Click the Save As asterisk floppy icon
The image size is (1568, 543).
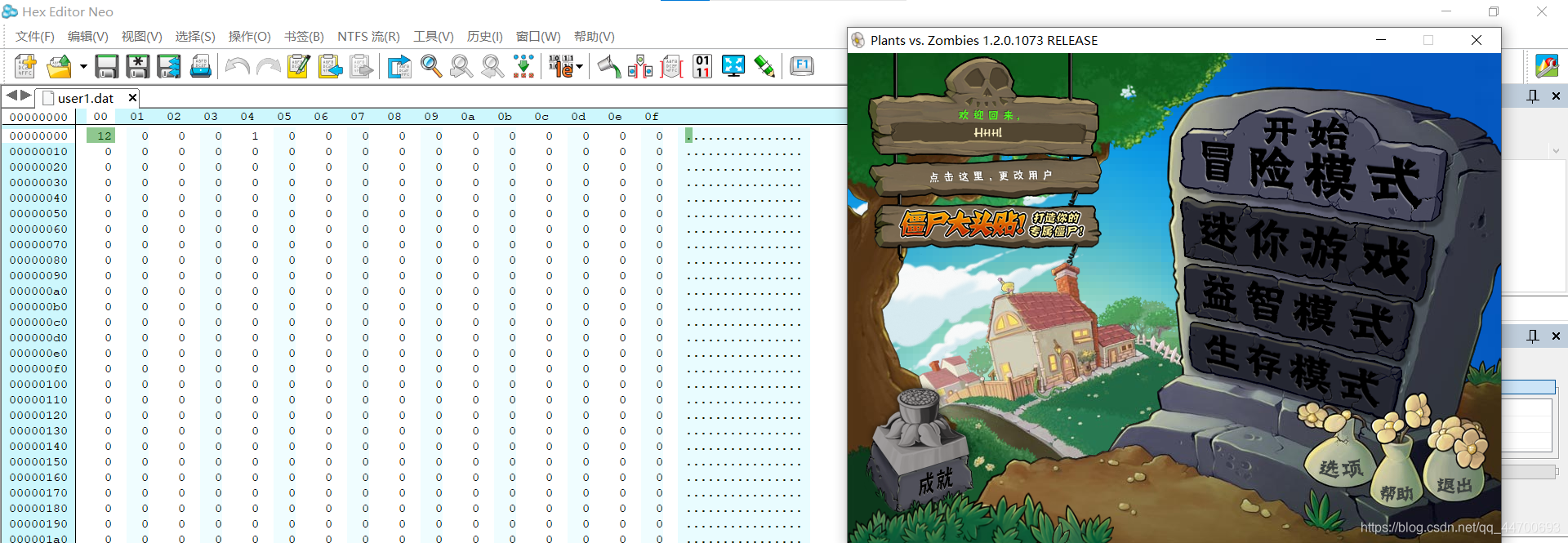(x=138, y=66)
